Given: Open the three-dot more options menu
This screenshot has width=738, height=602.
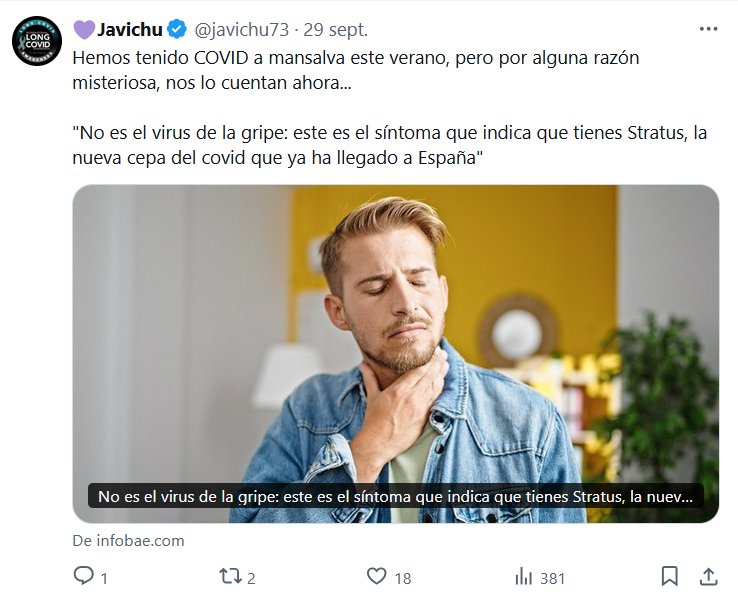Looking at the screenshot, I should coord(708,29).
